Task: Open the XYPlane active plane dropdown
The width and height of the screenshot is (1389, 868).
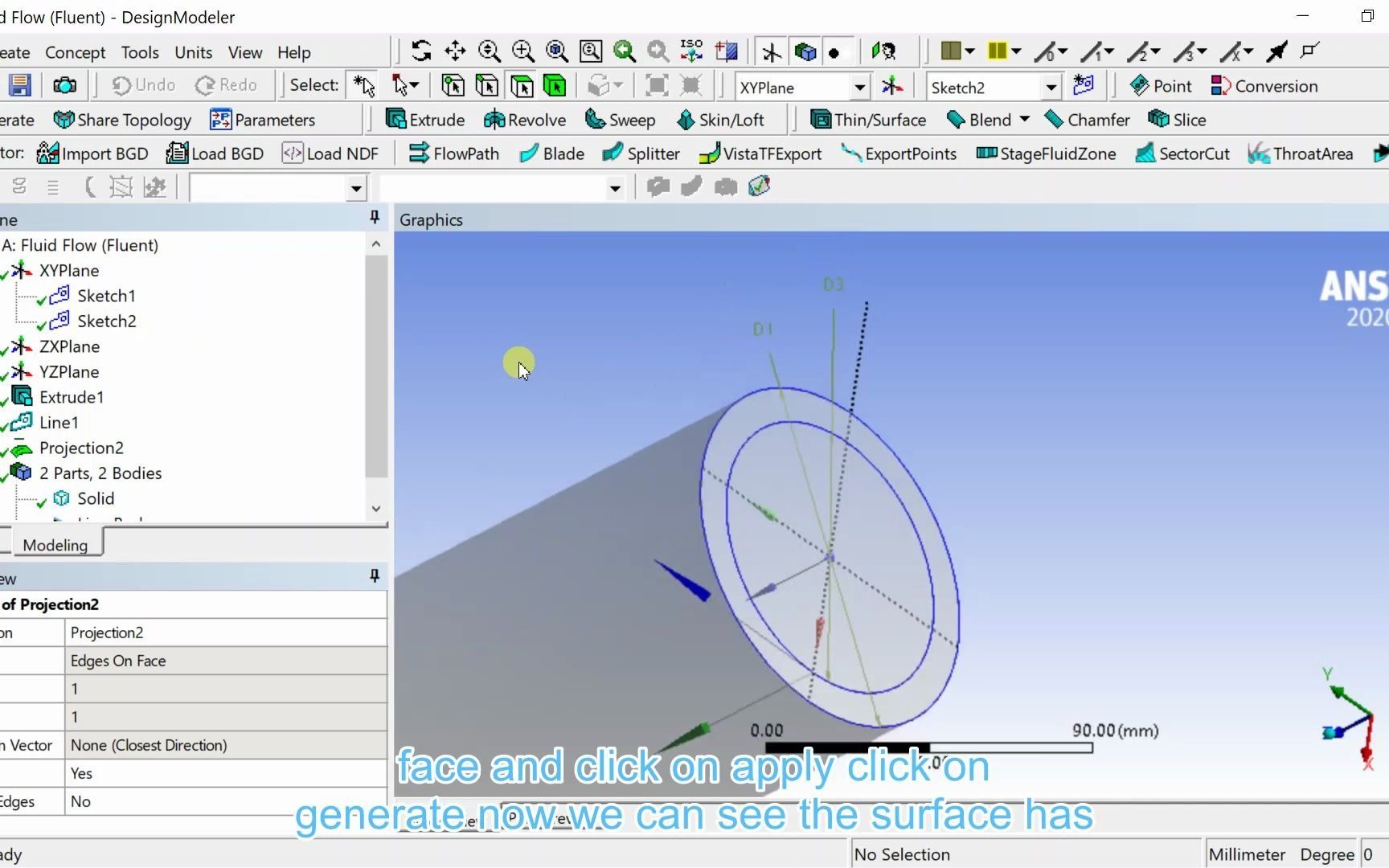Action: click(860, 87)
